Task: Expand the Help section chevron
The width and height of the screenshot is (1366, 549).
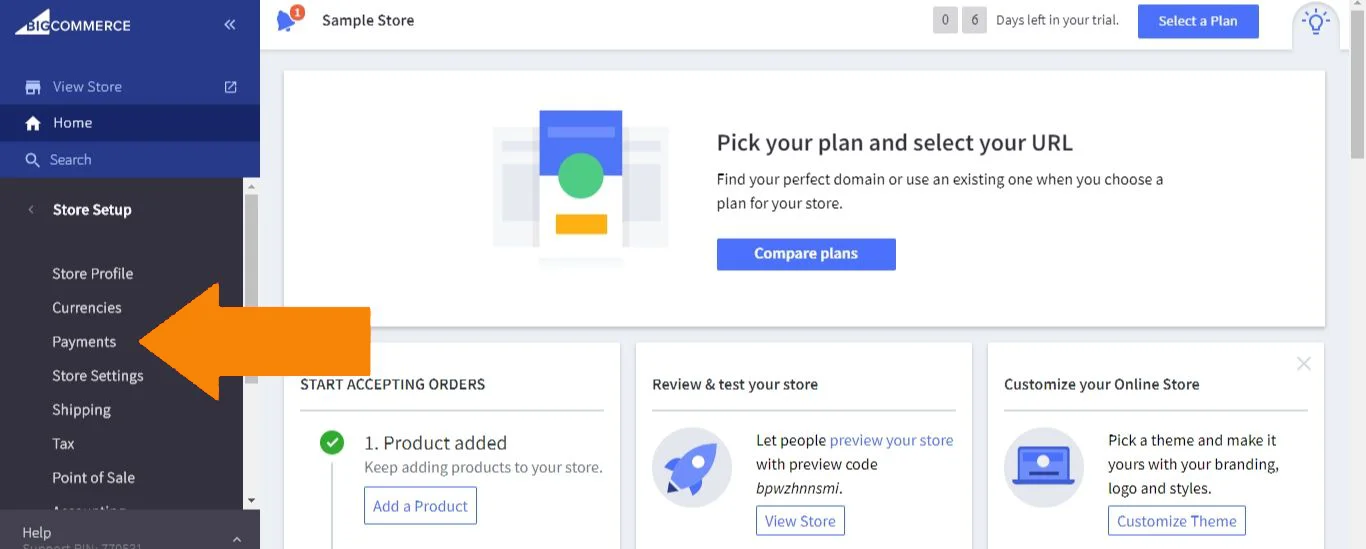Action: [237, 539]
